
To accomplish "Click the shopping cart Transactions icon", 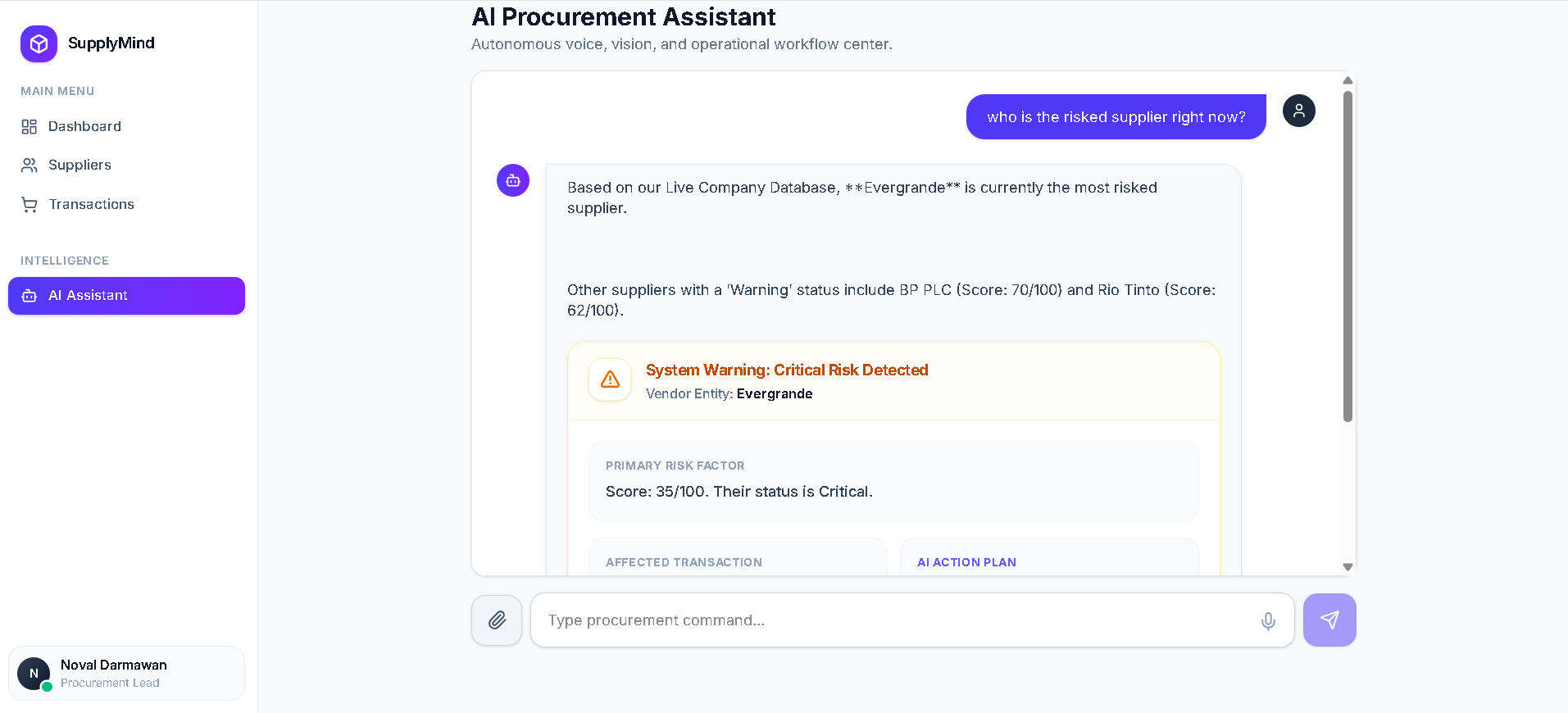I will pos(30,204).
